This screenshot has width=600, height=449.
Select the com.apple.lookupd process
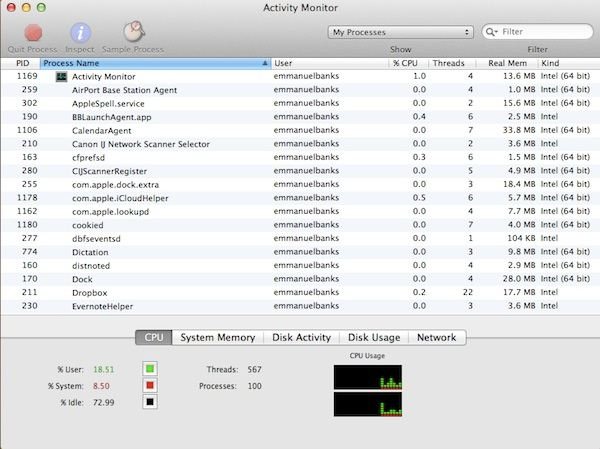(x=300, y=212)
